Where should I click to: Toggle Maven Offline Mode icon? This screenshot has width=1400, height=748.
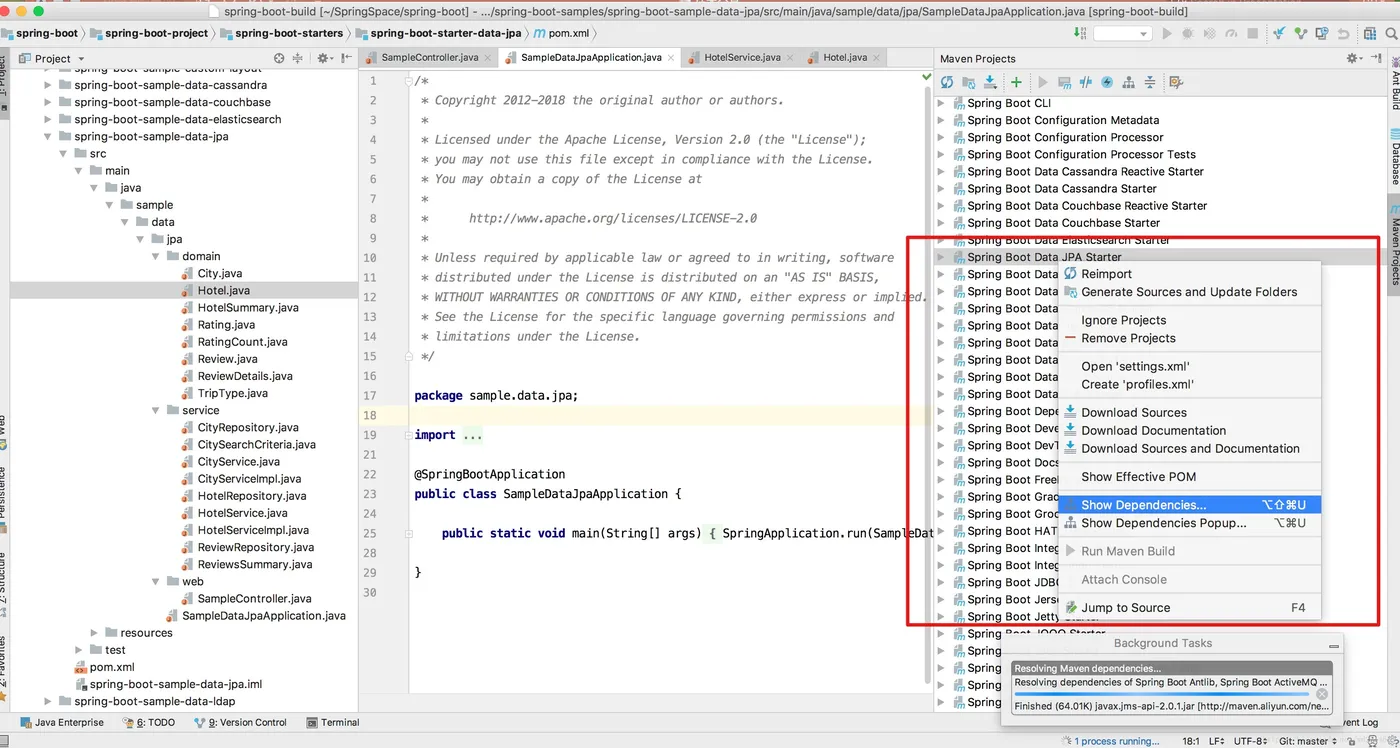[x=1085, y=82]
